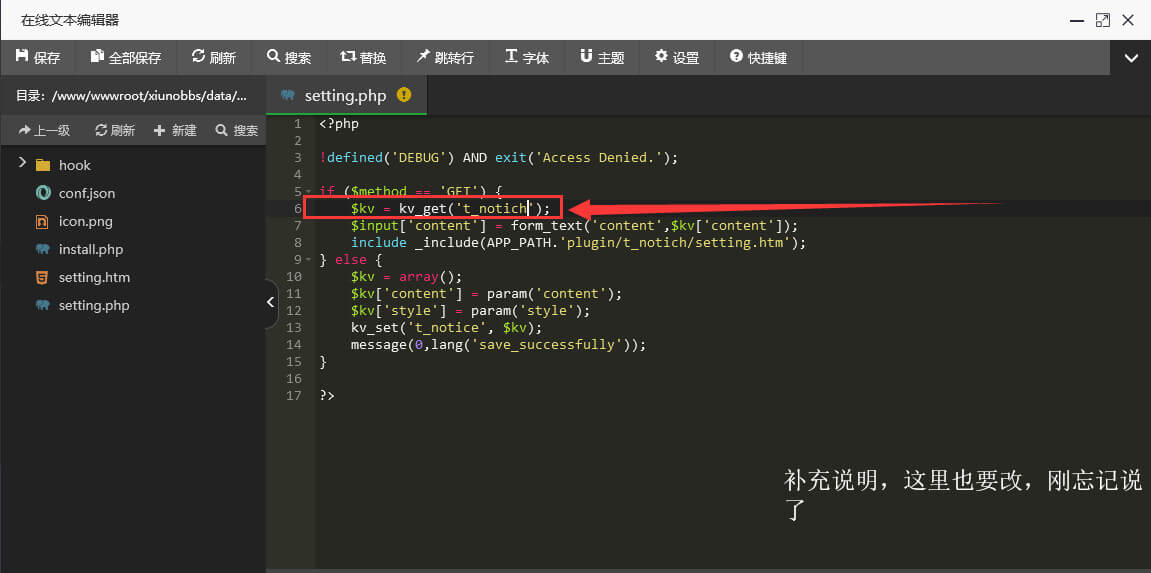Image resolution: width=1151 pixels, height=573 pixels.
Task: Click the 刷新 refresh button in top toolbar
Action: pos(214,57)
